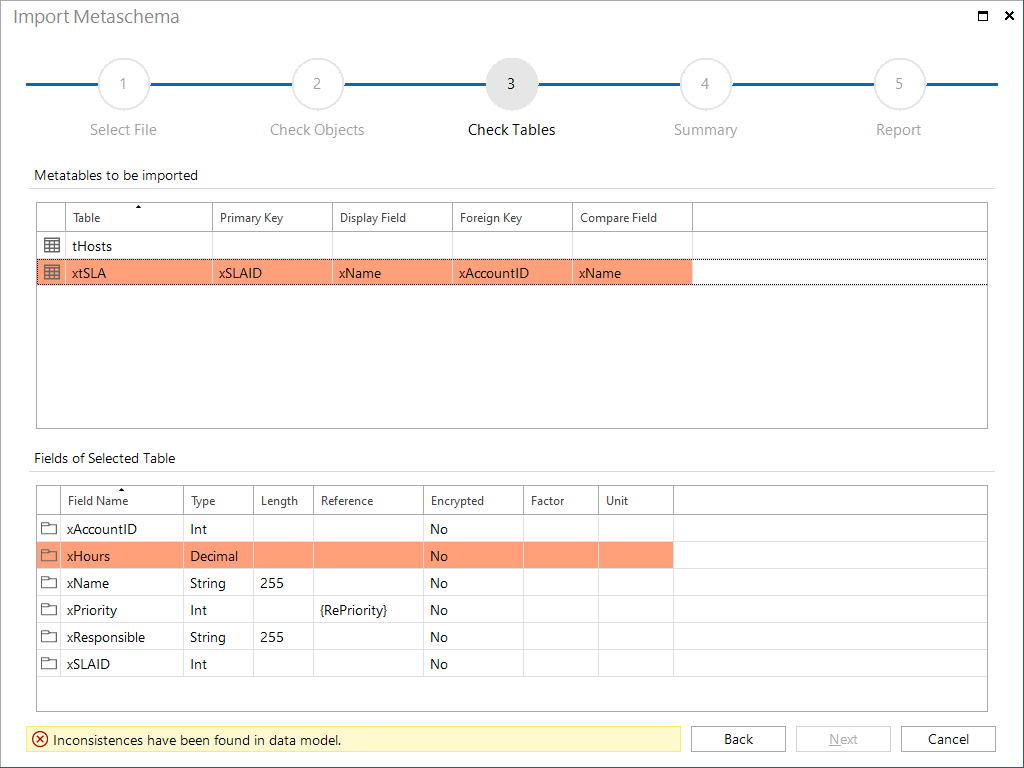This screenshot has width=1024, height=768.
Task: Click the Cancel button
Action: coord(948,738)
